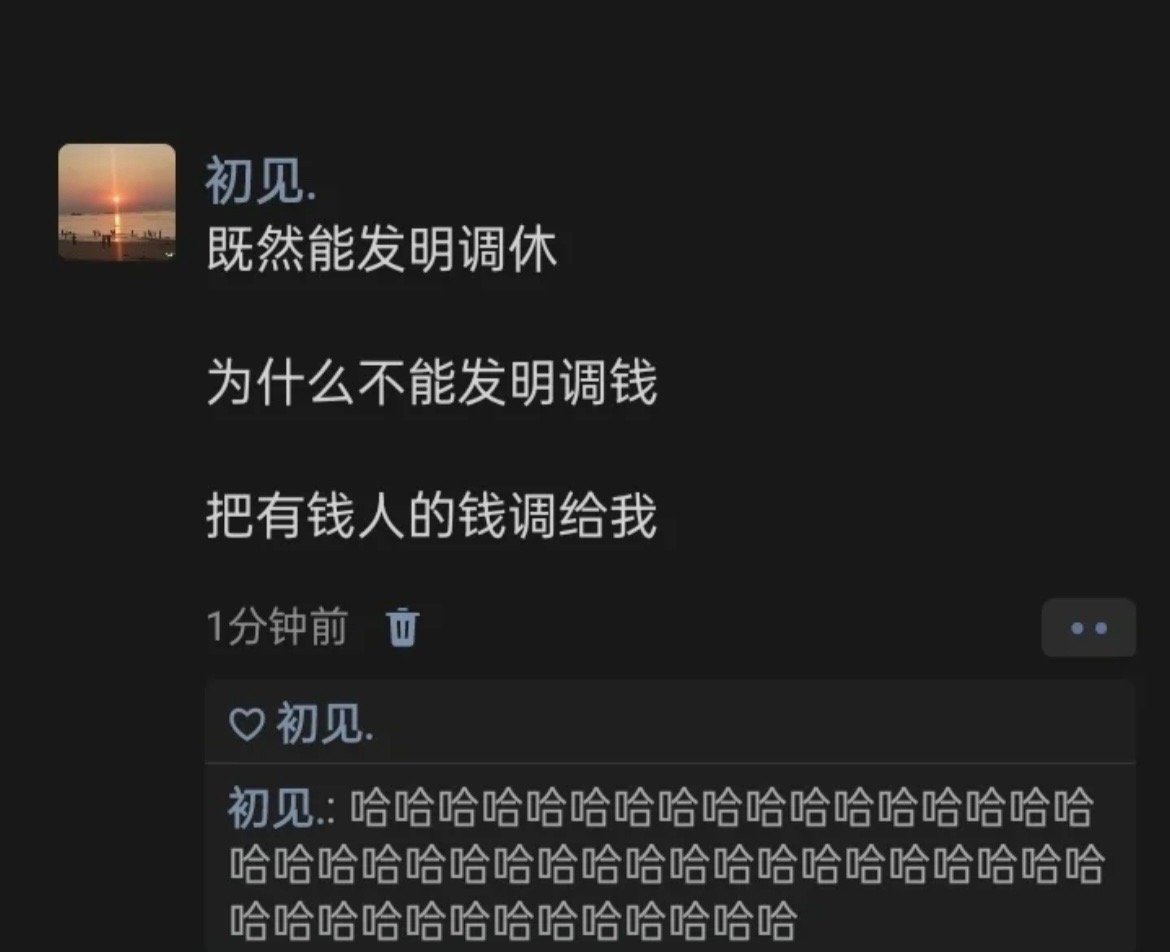
Task: Tap the glowing sun inside the avatar photo
Action: click(x=116, y=199)
